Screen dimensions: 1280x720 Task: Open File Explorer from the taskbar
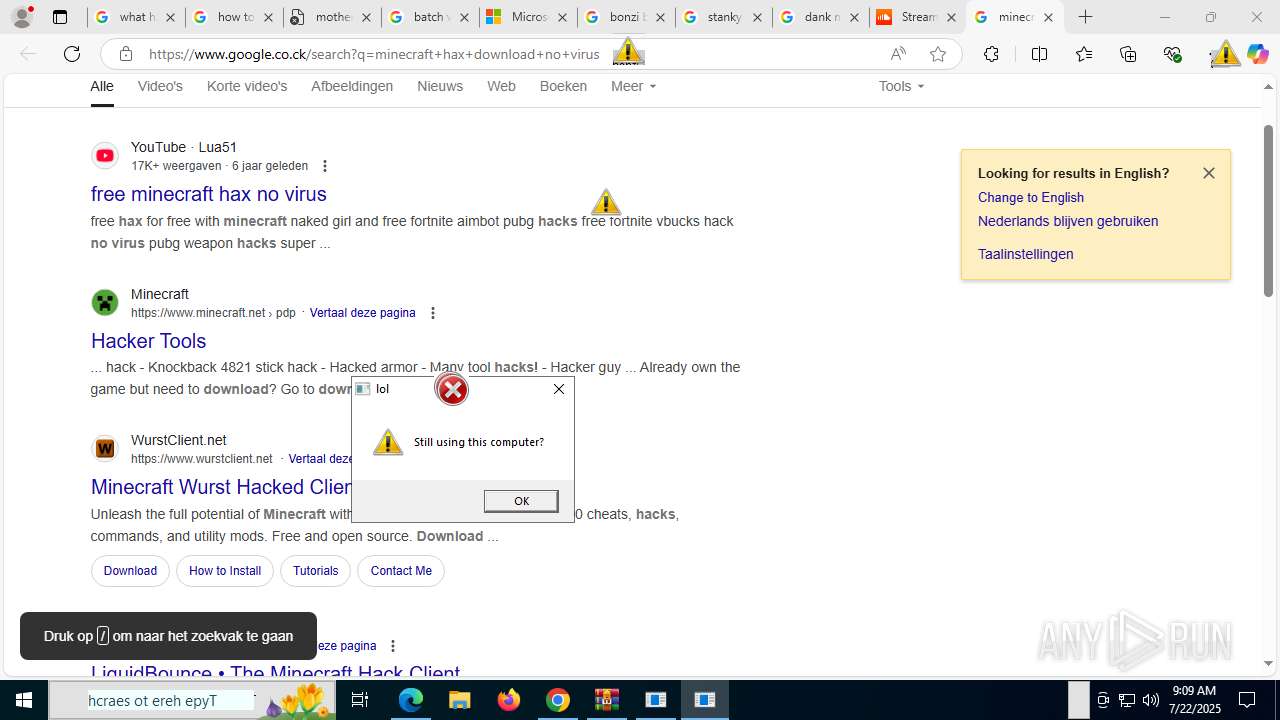tap(459, 700)
